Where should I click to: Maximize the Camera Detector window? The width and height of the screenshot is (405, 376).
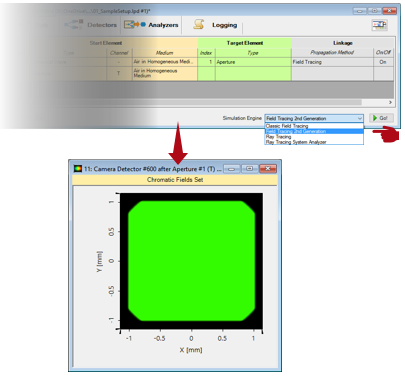(249, 169)
